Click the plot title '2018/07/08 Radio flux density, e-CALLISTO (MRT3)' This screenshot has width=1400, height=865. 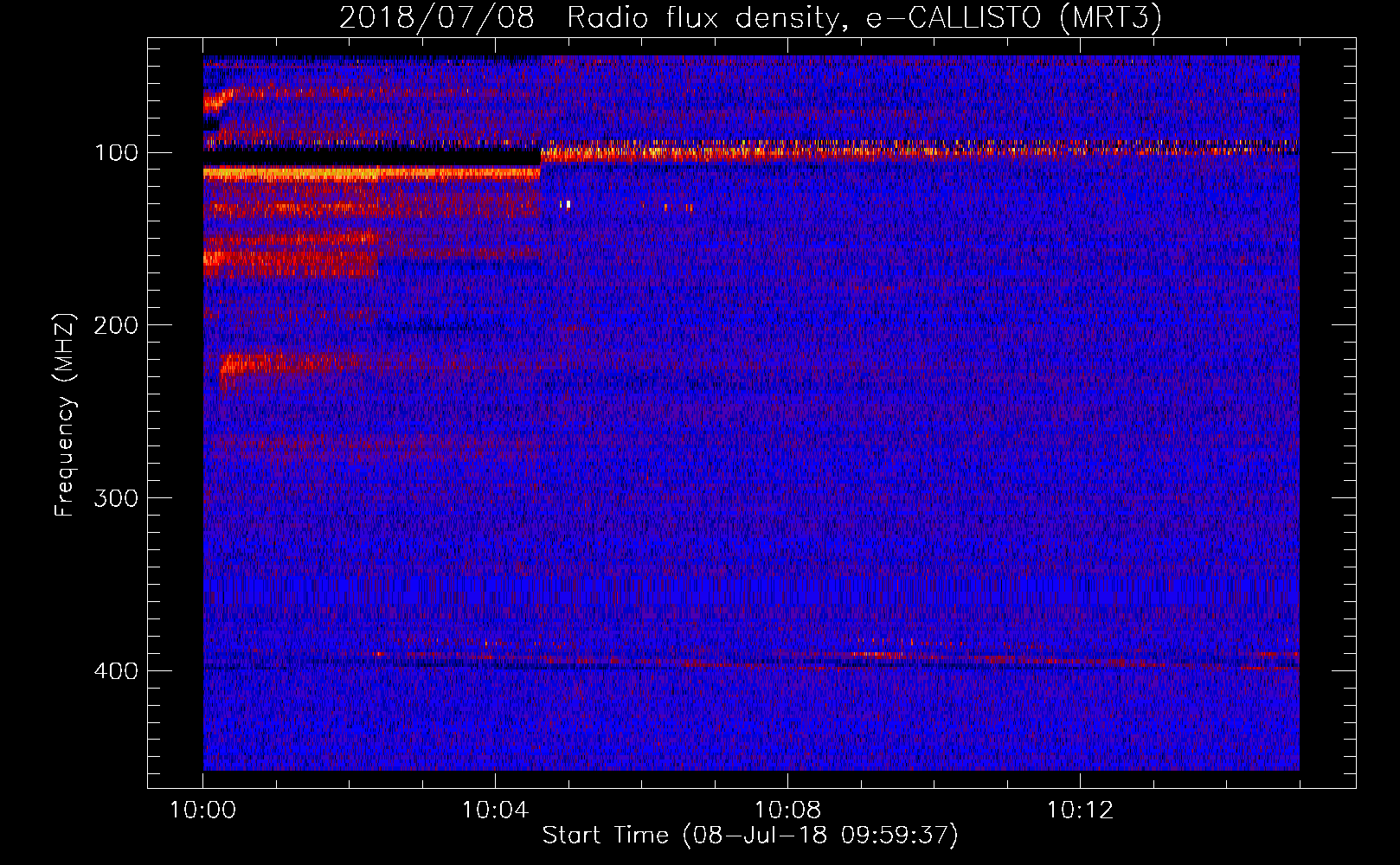(x=750, y=17)
